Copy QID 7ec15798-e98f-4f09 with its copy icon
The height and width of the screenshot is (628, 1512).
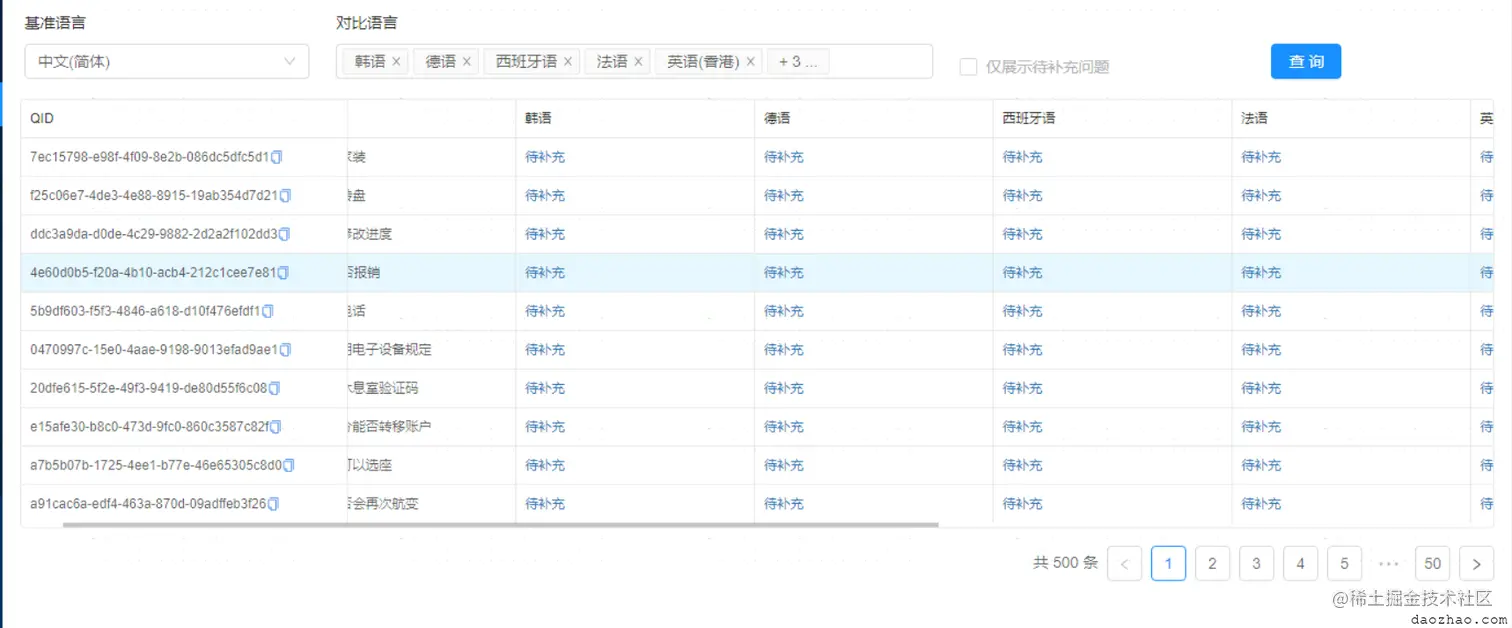[277, 157]
